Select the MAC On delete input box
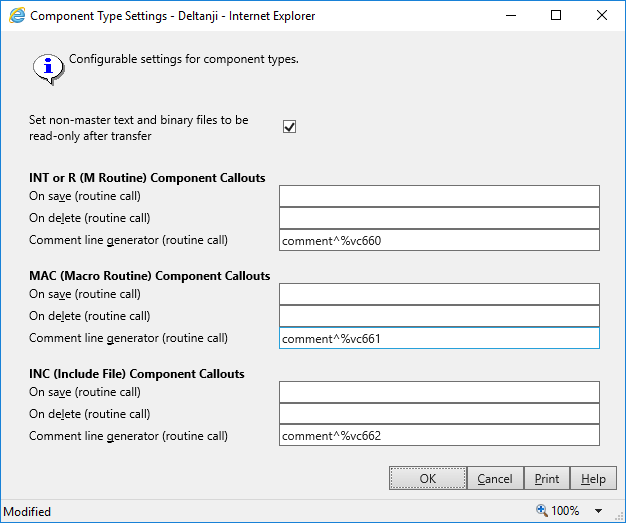This screenshot has height=523, width=626. (x=439, y=316)
